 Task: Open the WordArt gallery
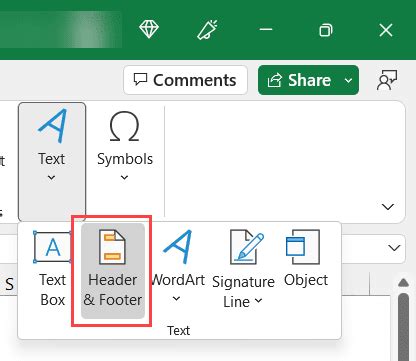178,267
